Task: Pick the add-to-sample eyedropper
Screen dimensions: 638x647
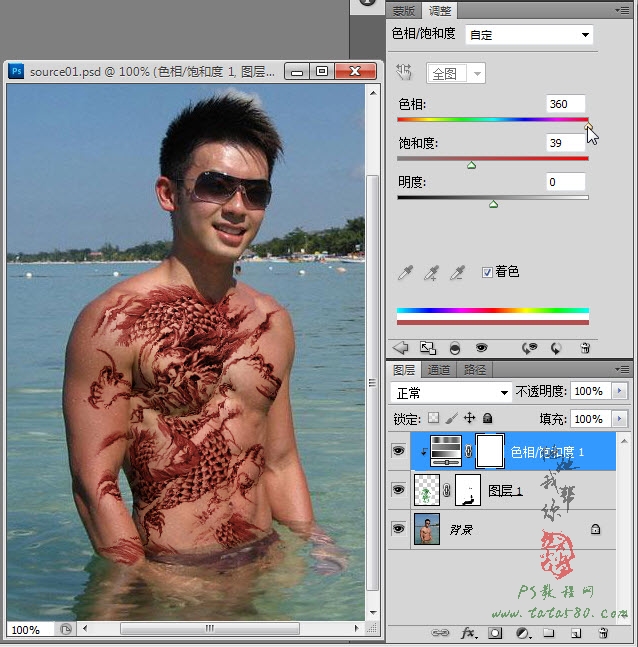Action: [x=432, y=272]
